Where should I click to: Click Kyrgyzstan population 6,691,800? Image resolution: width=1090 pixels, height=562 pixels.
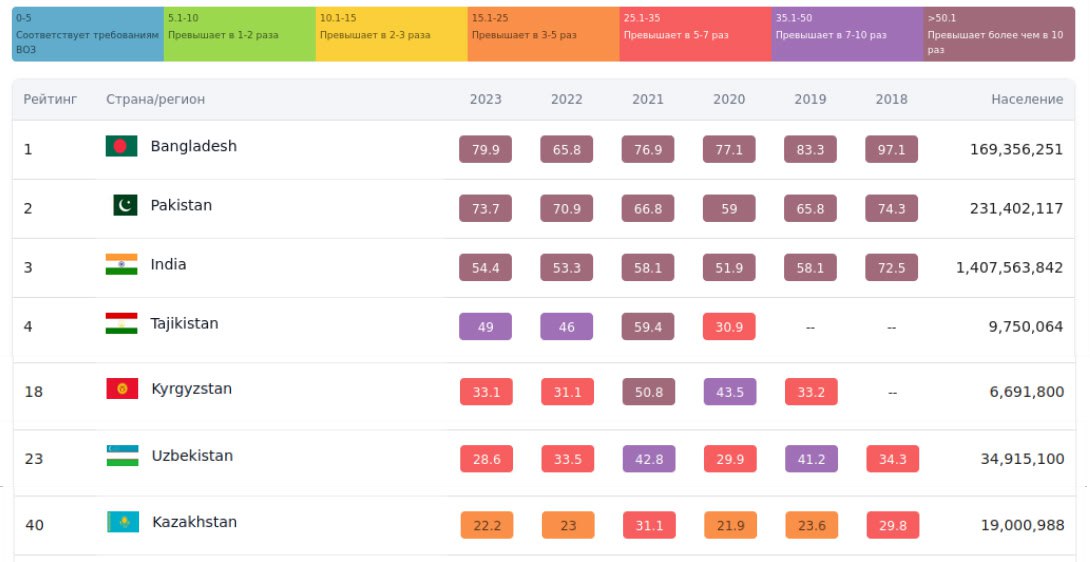click(1027, 392)
